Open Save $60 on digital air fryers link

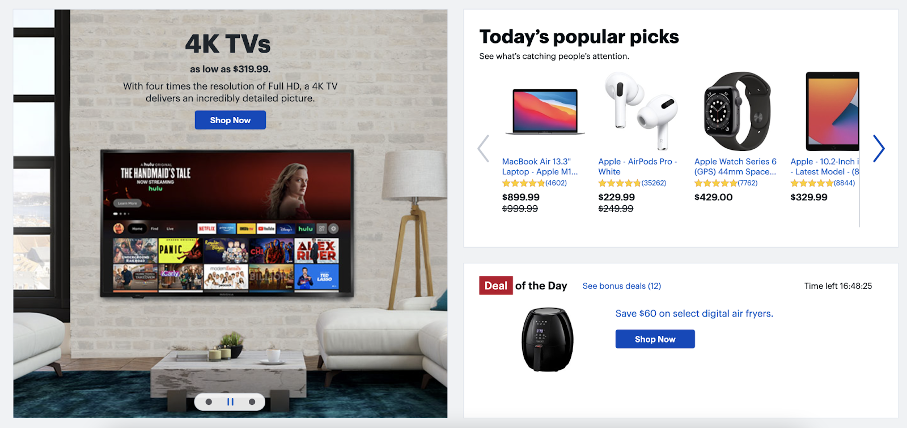(694, 313)
